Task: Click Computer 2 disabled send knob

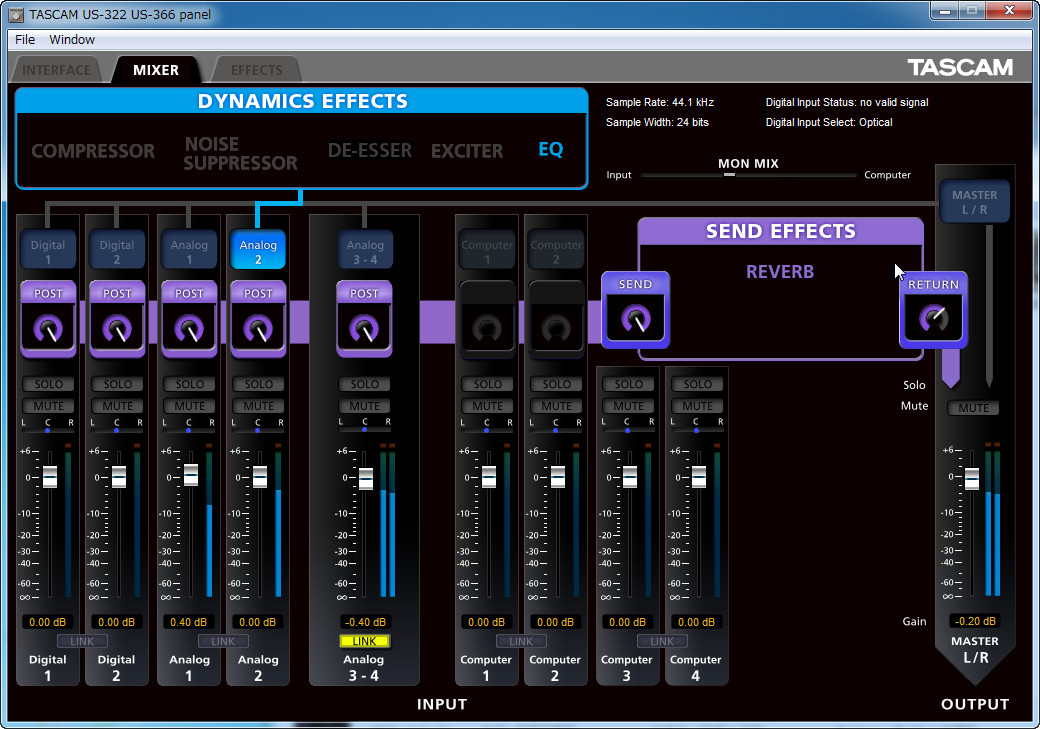Action: point(556,328)
